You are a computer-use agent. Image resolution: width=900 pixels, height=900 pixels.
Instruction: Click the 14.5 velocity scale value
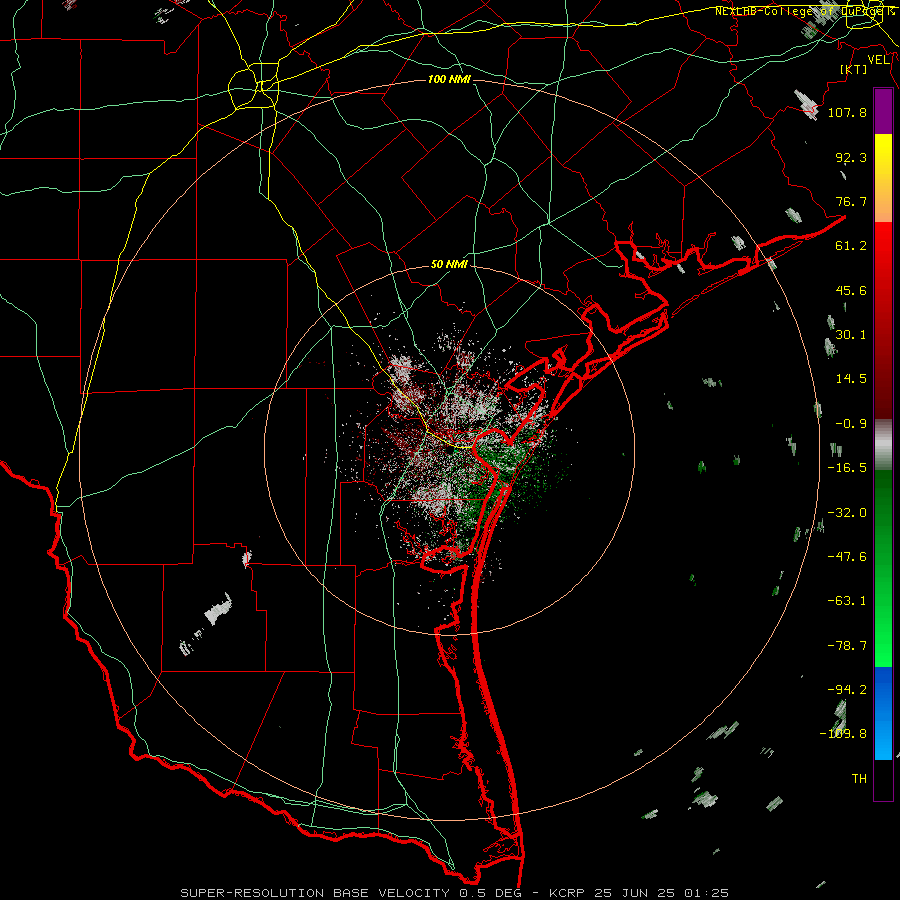coord(851,379)
